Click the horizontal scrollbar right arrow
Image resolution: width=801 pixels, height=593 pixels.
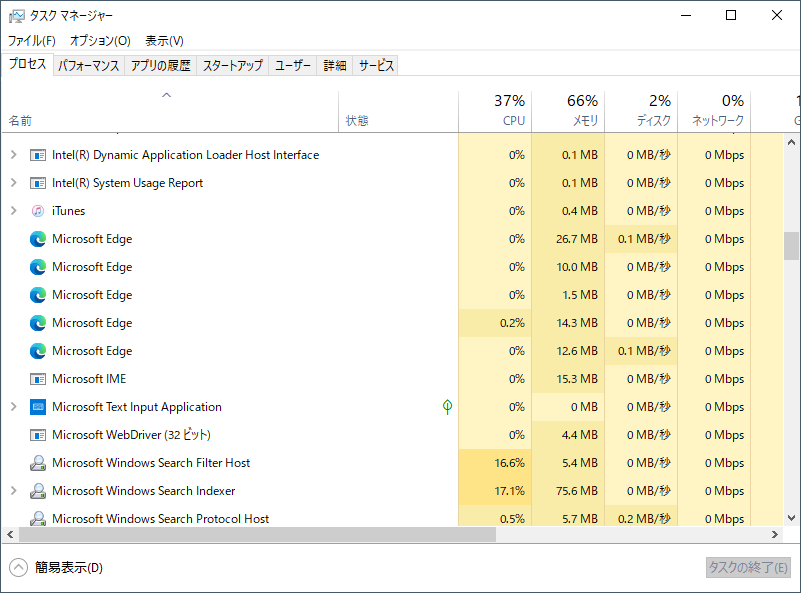point(775,534)
